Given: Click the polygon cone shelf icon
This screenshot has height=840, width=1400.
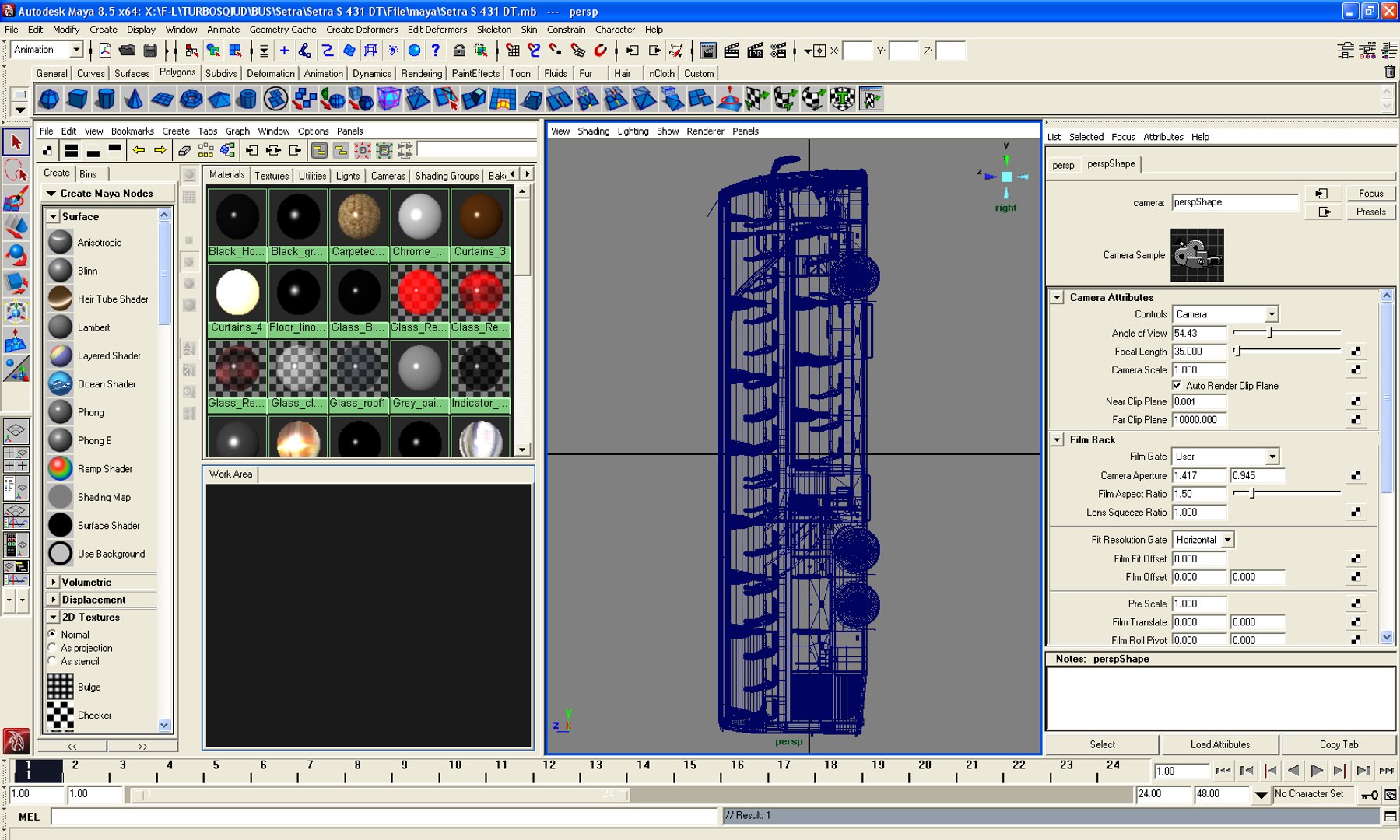Looking at the screenshot, I should (x=134, y=99).
